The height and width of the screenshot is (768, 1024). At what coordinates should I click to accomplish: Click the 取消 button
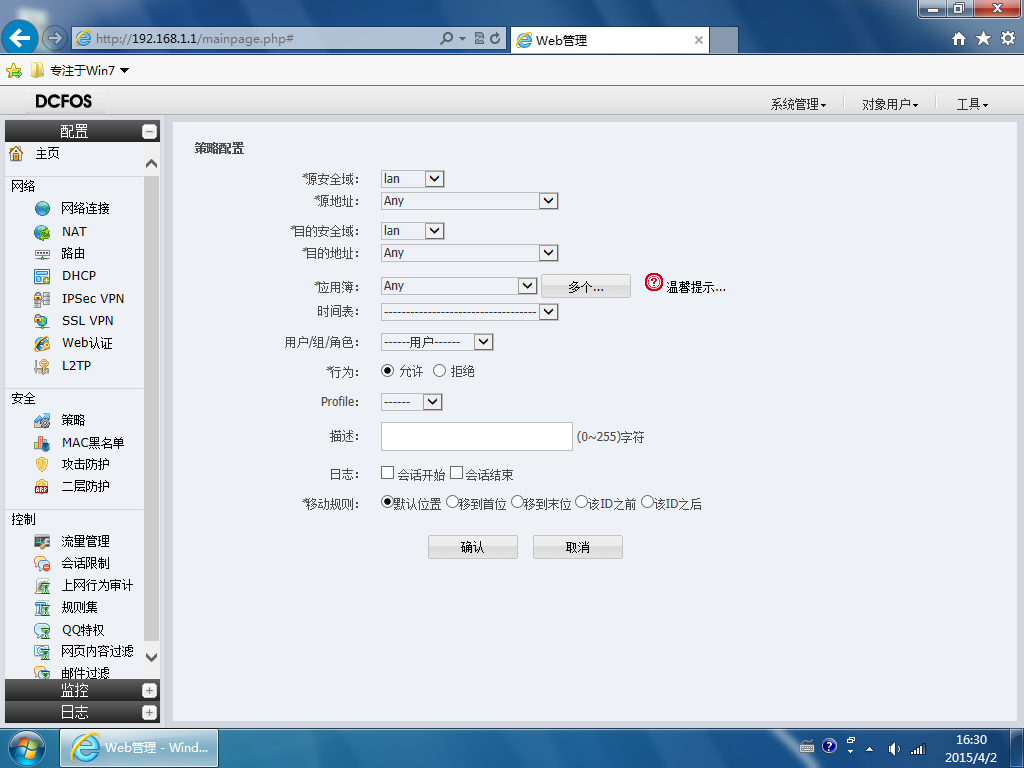point(578,547)
